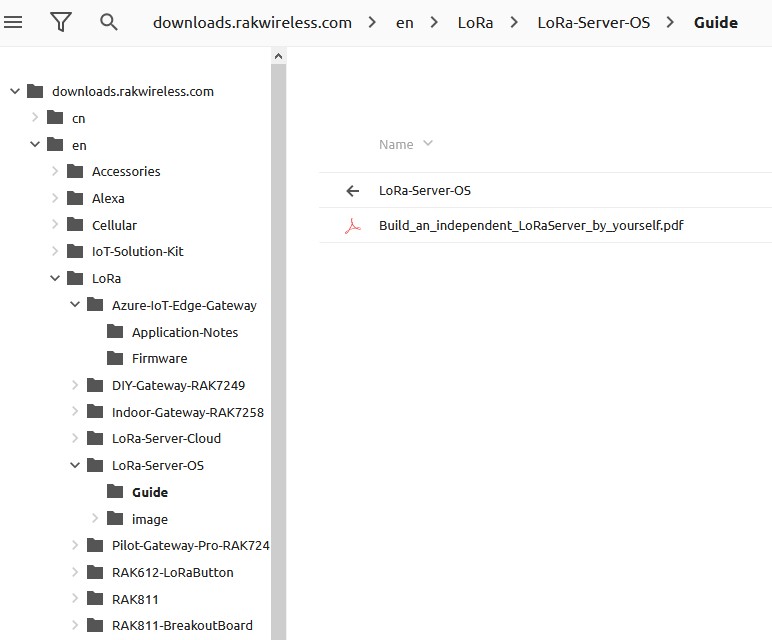Click the sidebar vertical scrollbar track
Image resolution: width=772 pixels, height=640 pixels.
278,352
